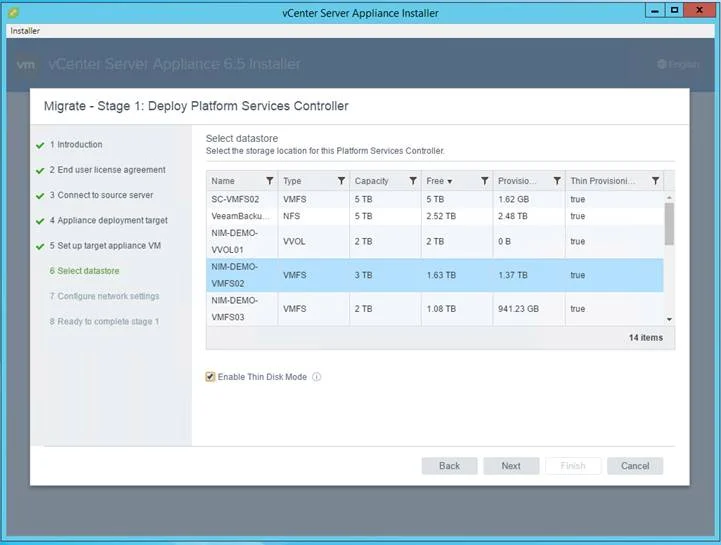Click the scrollbar down arrow in datastore table
This screenshot has height=545, width=721.
[670, 319]
